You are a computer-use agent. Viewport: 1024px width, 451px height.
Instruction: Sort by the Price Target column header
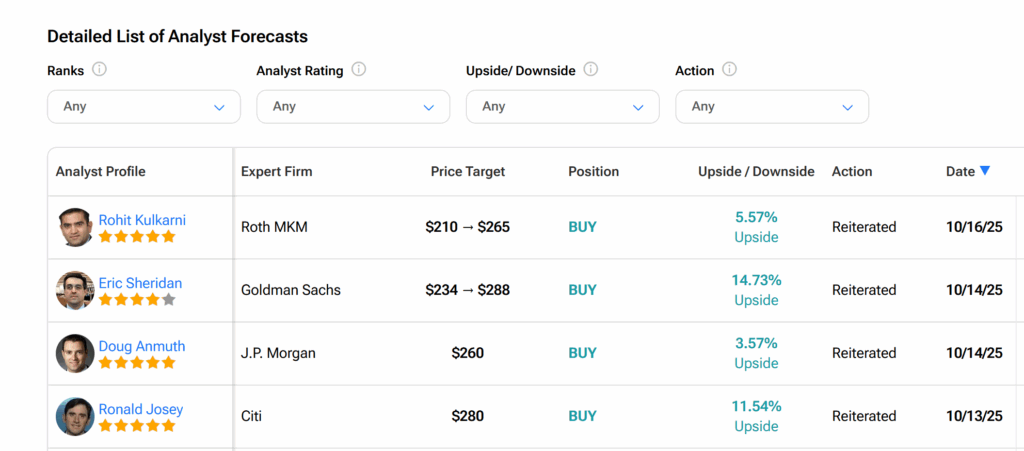click(x=467, y=172)
